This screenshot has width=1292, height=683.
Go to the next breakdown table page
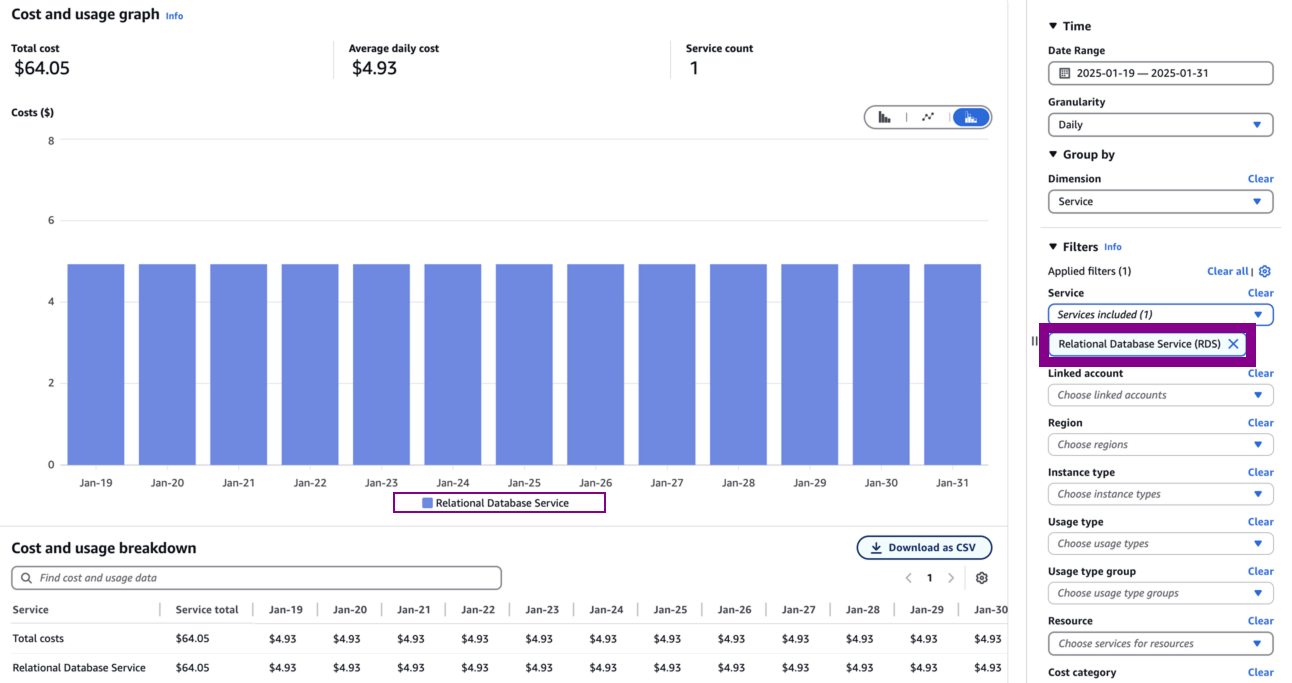pyautogui.click(x=951, y=578)
